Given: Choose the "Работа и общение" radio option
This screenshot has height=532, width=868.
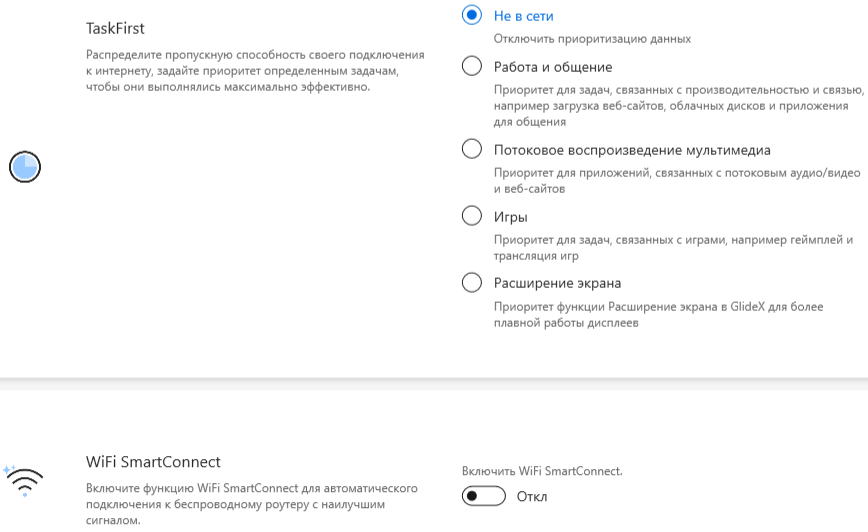Looking at the screenshot, I should 472,67.
